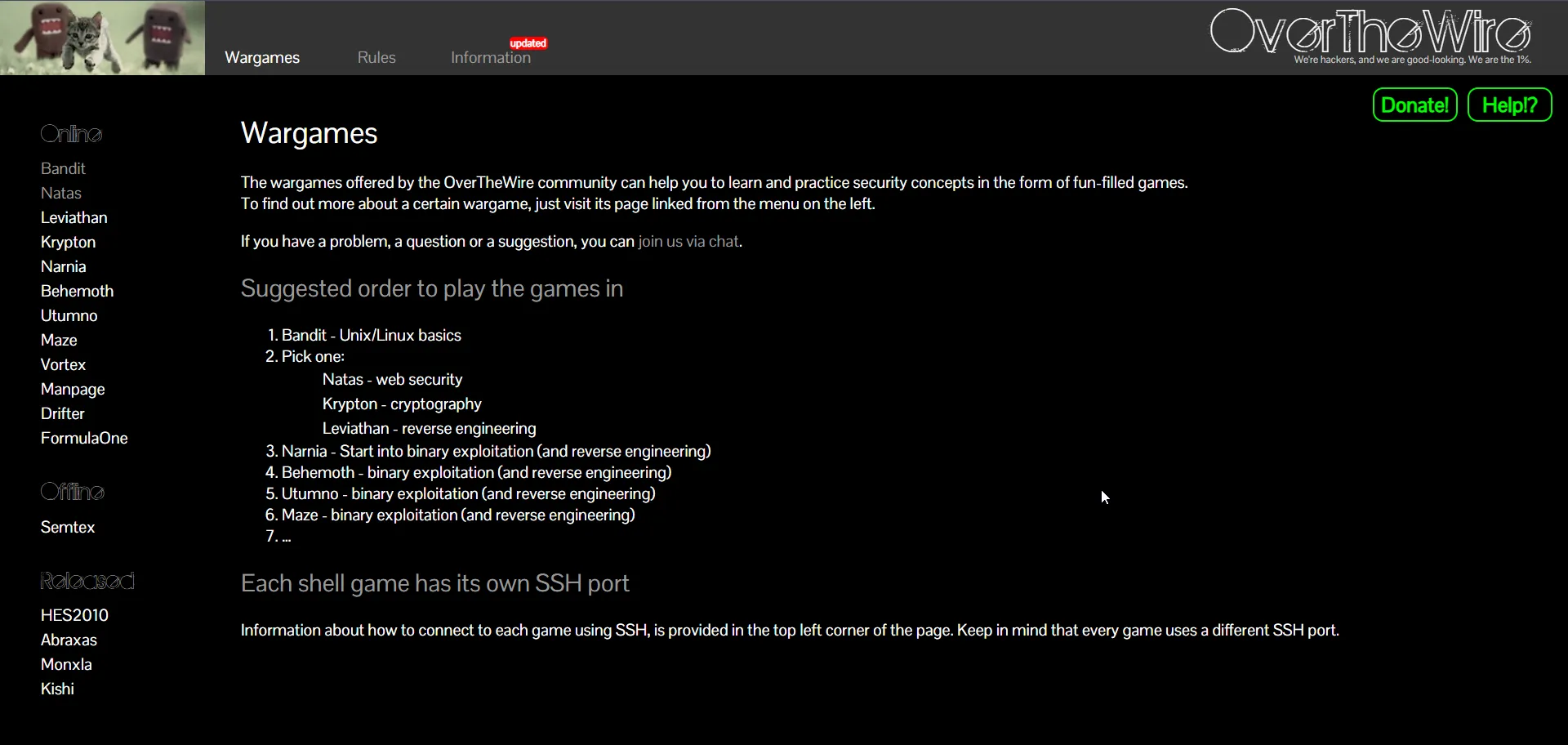The width and height of the screenshot is (1568, 745).
Task: Click the Kishi link in Released games
Action: pyautogui.click(x=57, y=689)
